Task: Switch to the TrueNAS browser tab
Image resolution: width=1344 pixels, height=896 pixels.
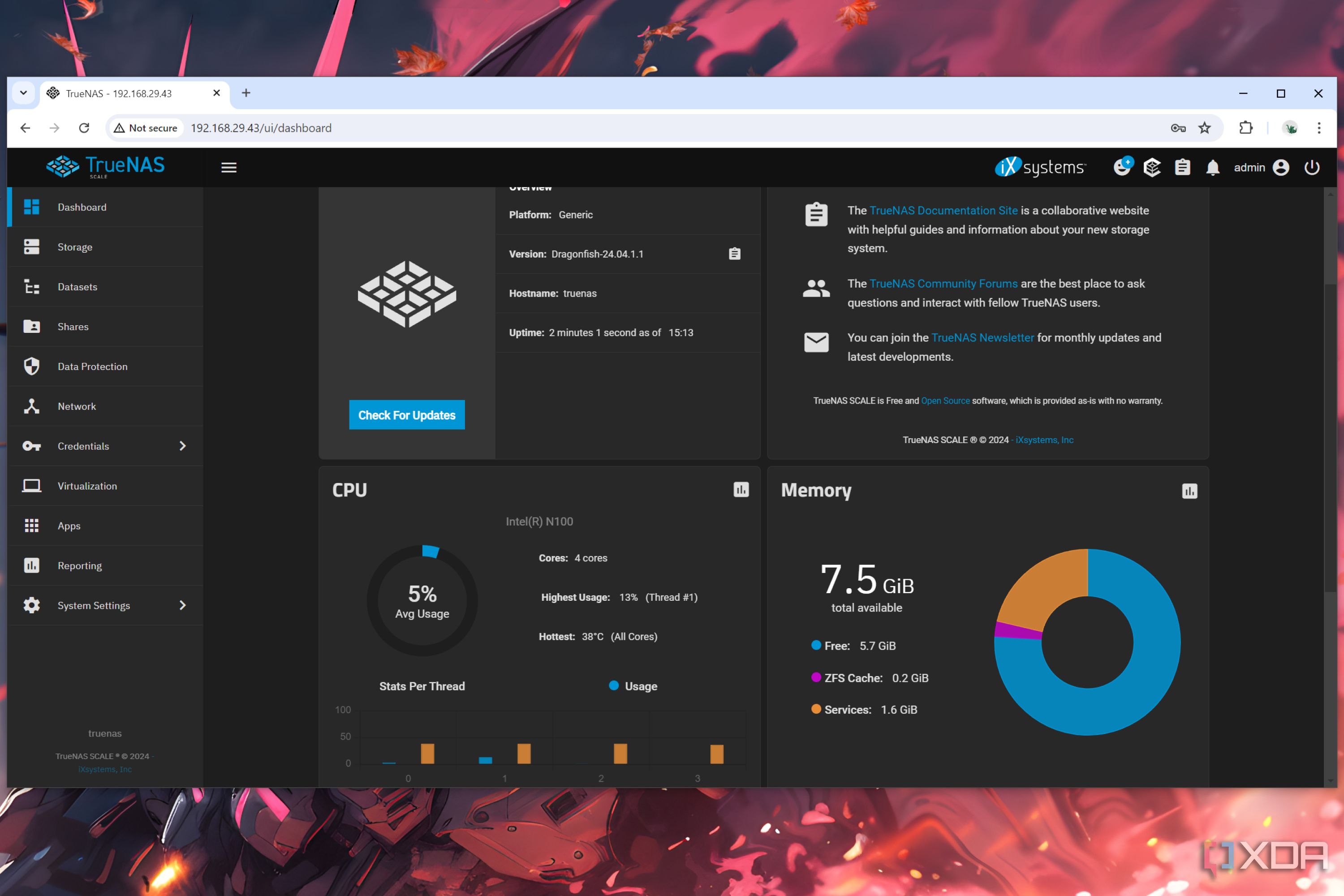Action: click(x=120, y=93)
